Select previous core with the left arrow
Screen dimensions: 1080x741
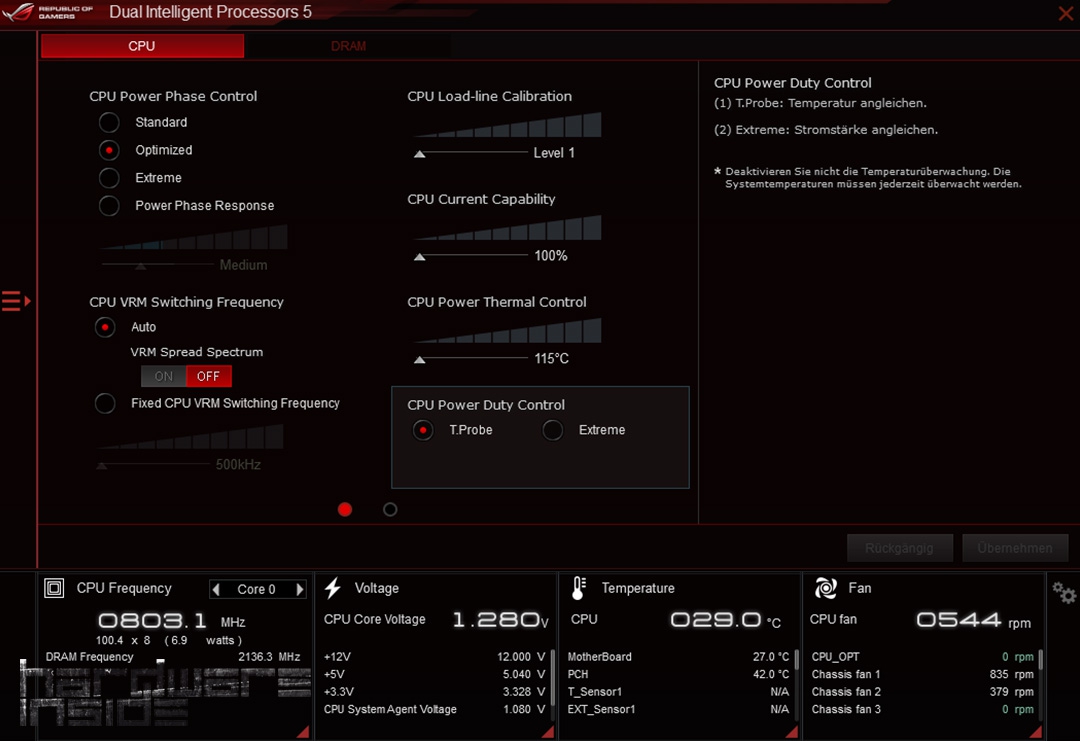coord(216,589)
